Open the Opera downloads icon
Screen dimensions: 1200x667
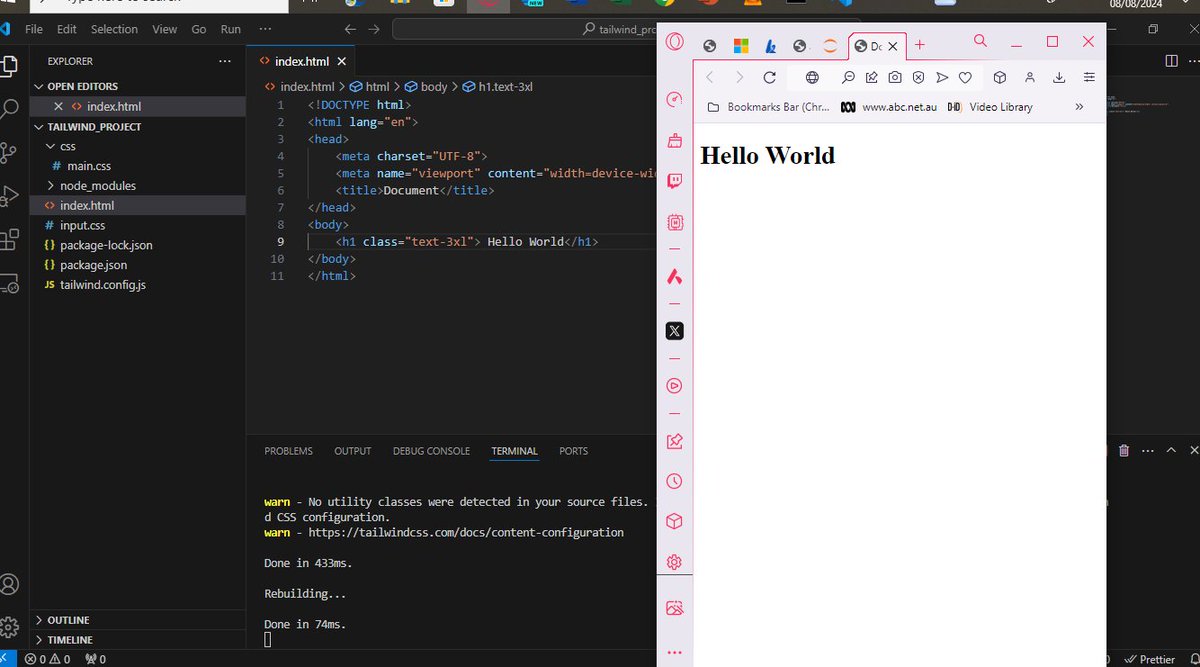point(1059,77)
